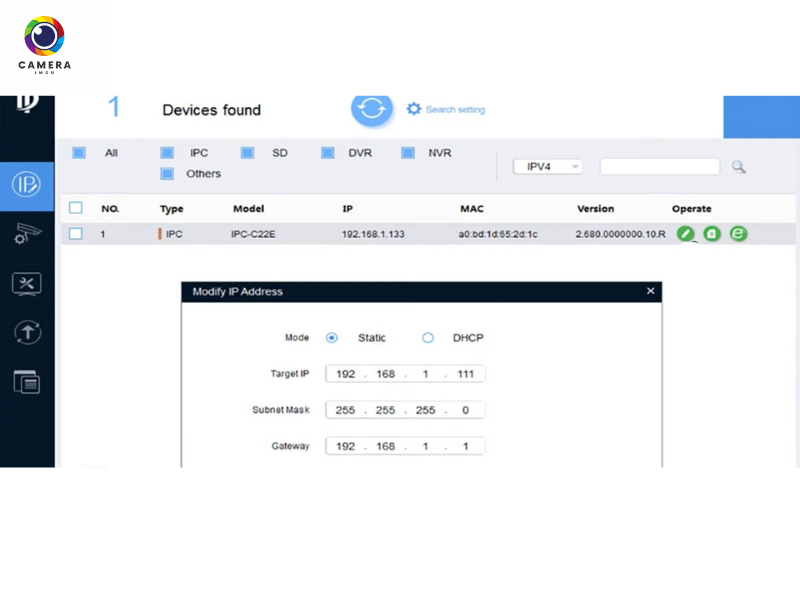Image resolution: width=800 pixels, height=600 pixels.
Task: Click the last octet of Target IP
Action: [465, 374]
